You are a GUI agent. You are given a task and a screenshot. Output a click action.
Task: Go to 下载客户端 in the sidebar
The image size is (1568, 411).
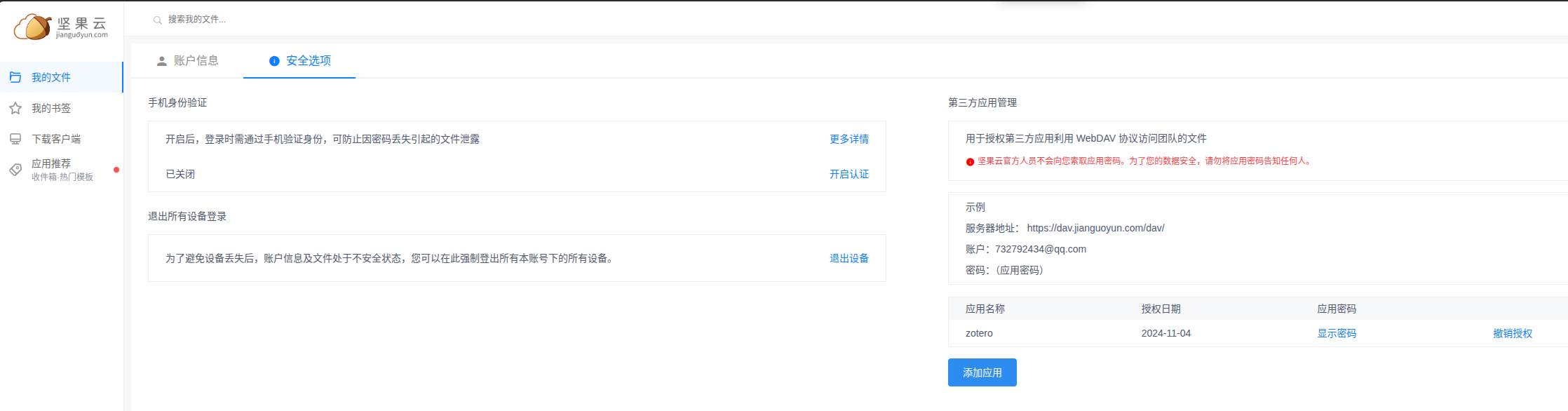62,139
